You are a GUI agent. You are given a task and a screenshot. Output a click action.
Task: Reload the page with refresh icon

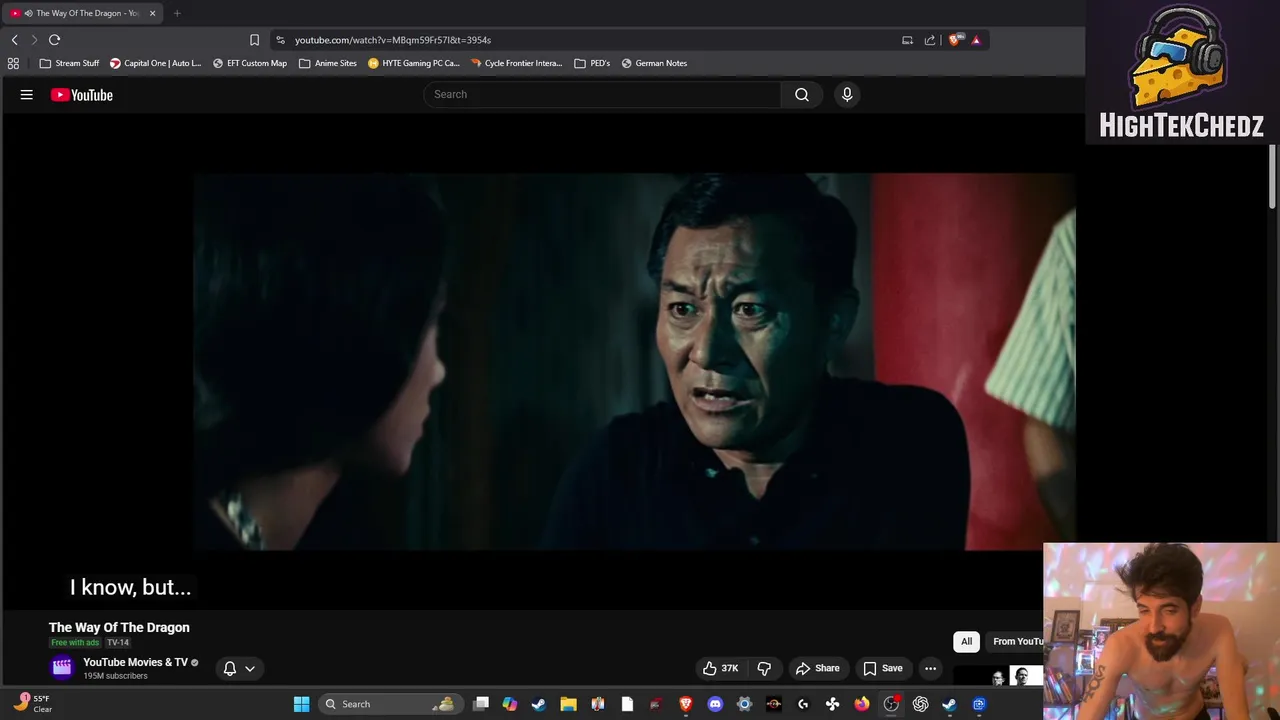coord(54,40)
